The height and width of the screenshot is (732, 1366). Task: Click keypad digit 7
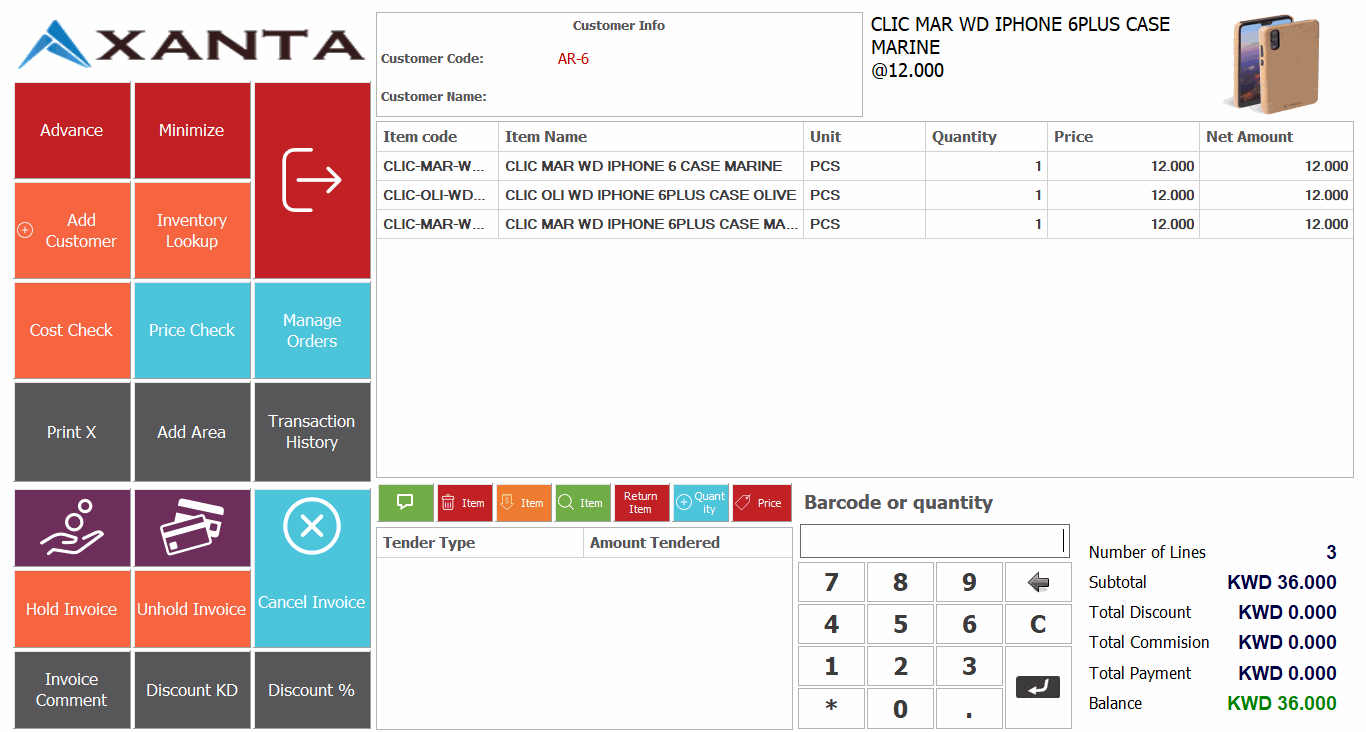point(831,582)
